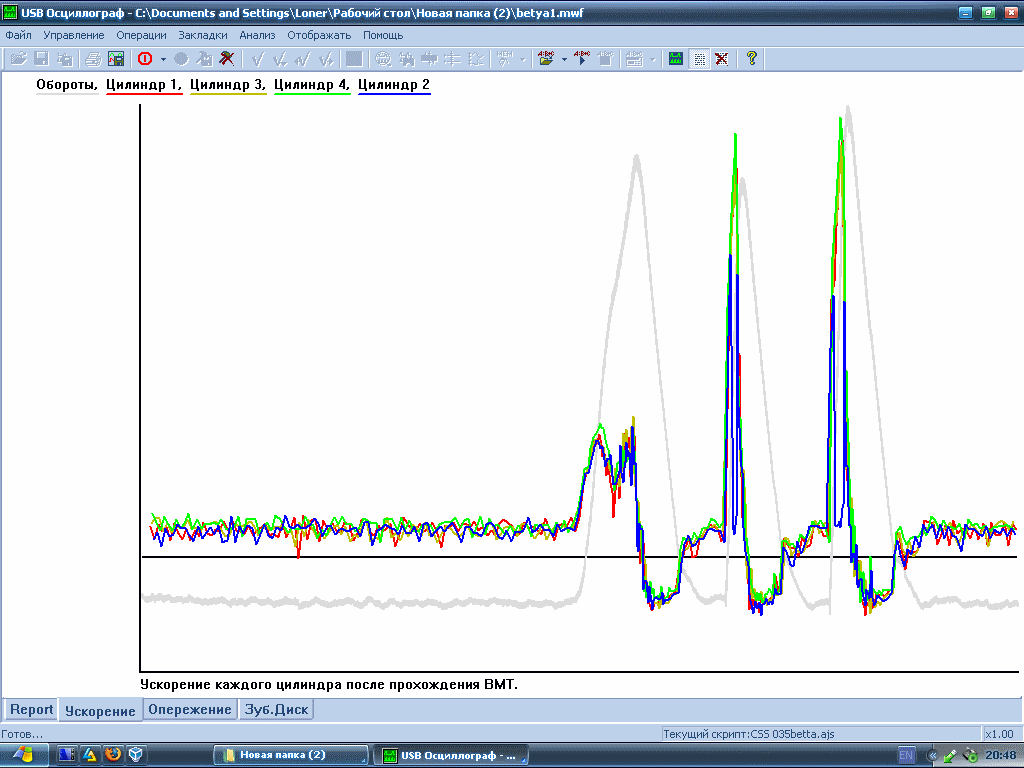Expand dropdown arrow beside open script icon
Viewport: 1024px width, 768px height.
click(564, 59)
